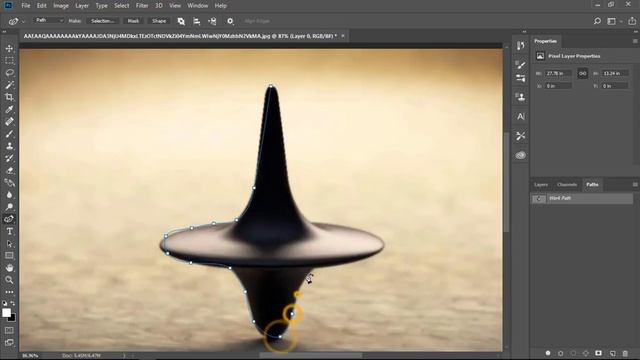Open the Layer menu
This screenshot has height=360, width=640.
click(x=82, y=6)
